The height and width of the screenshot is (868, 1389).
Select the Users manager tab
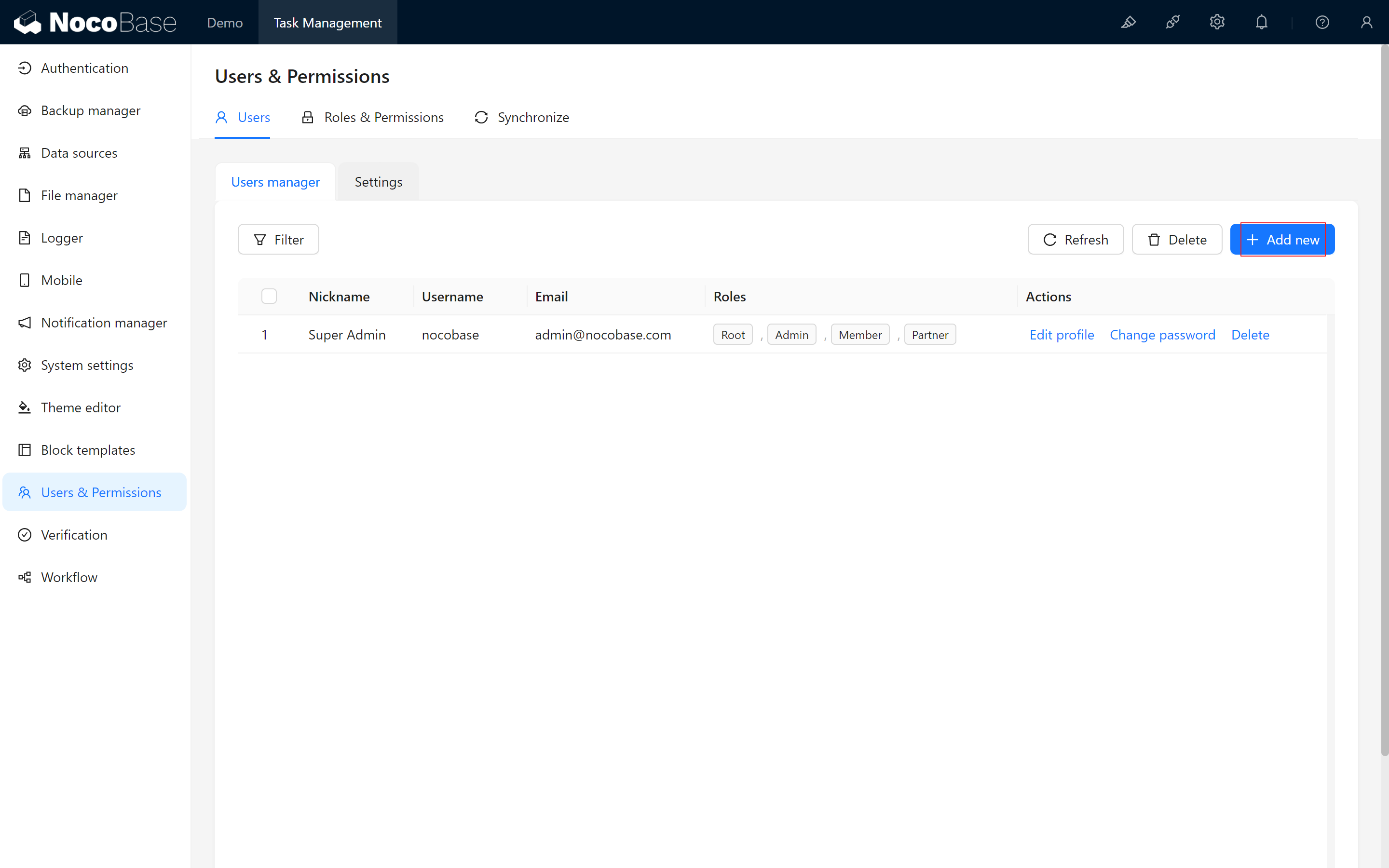tap(275, 182)
